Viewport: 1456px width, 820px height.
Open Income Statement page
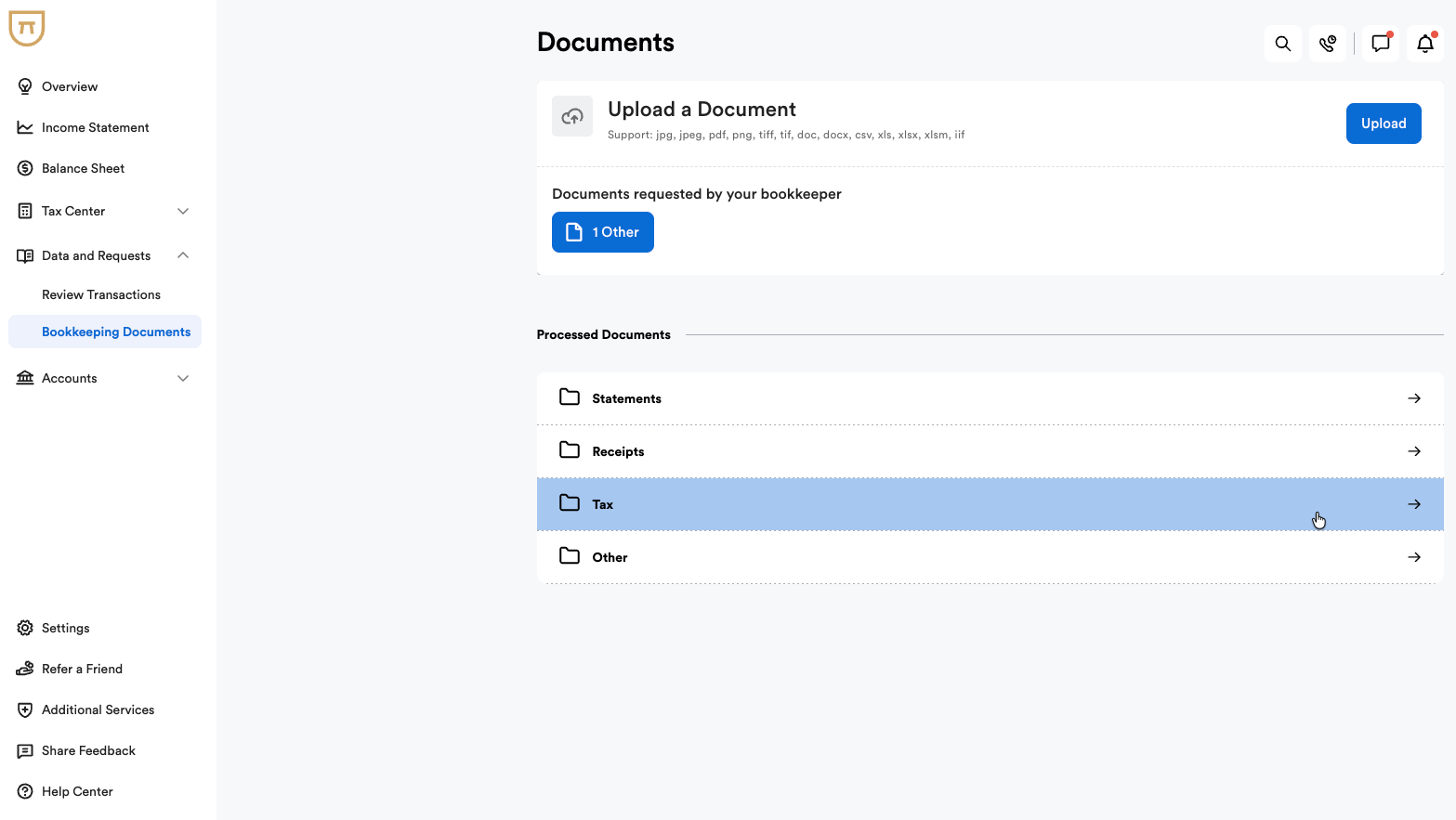(x=95, y=127)
